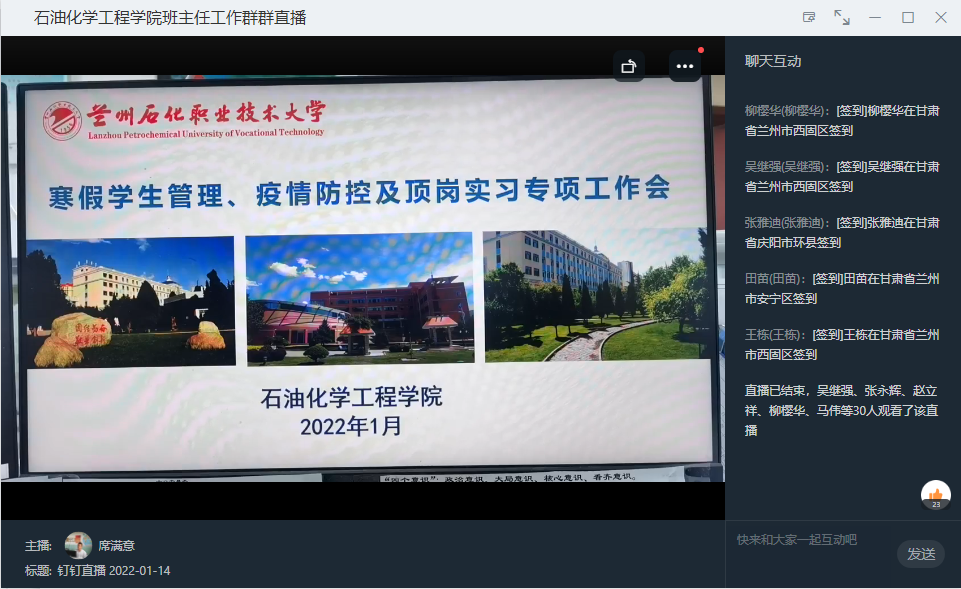Click host 席满意's avatar
Viewport: 961px width, 589px height.
click(x=78, y=545)
